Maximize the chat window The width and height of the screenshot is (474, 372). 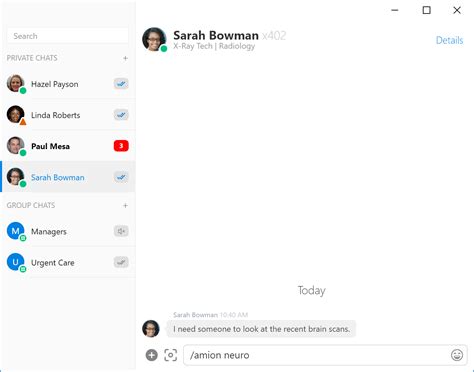click(x=426, y=10)
